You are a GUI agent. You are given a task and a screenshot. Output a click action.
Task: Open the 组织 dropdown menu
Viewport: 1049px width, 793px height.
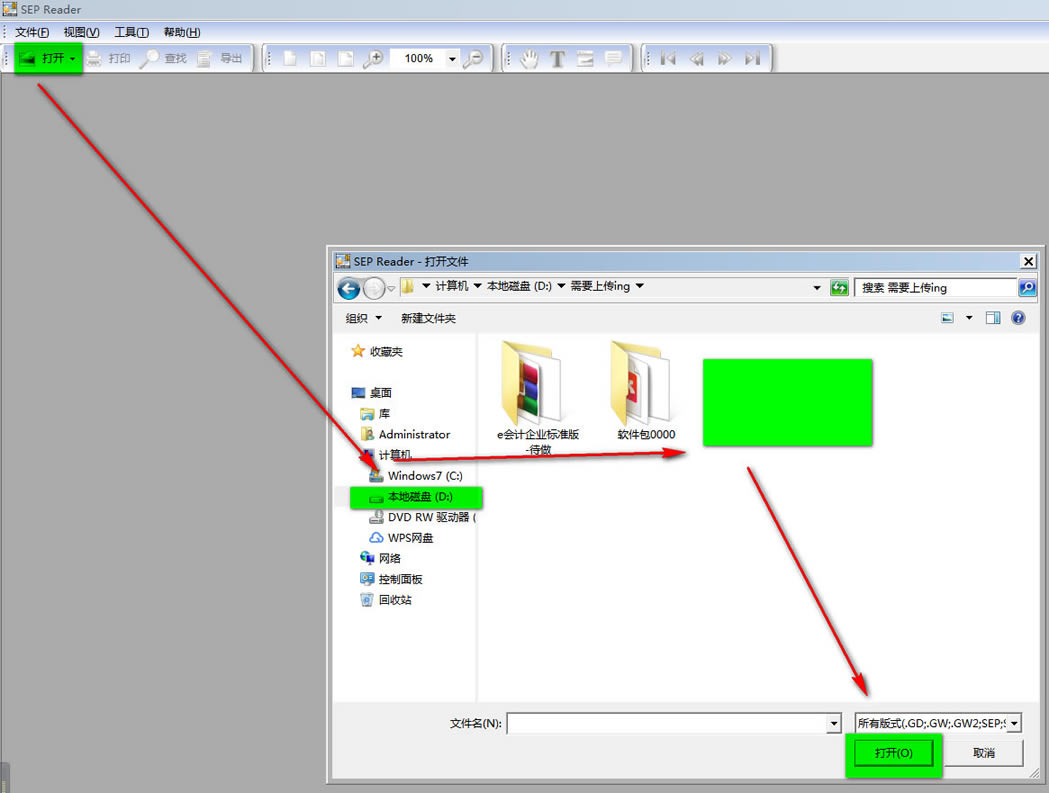(x=363, y=319)
